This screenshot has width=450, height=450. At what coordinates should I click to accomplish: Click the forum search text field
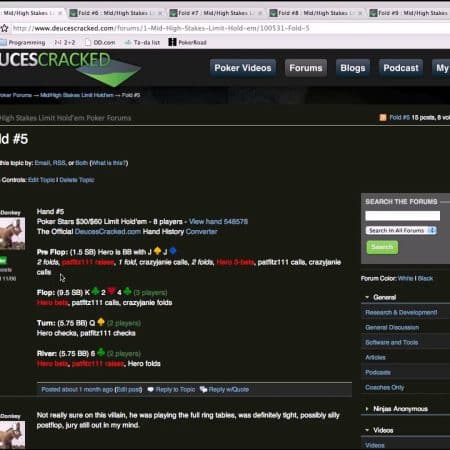[402, 216]
